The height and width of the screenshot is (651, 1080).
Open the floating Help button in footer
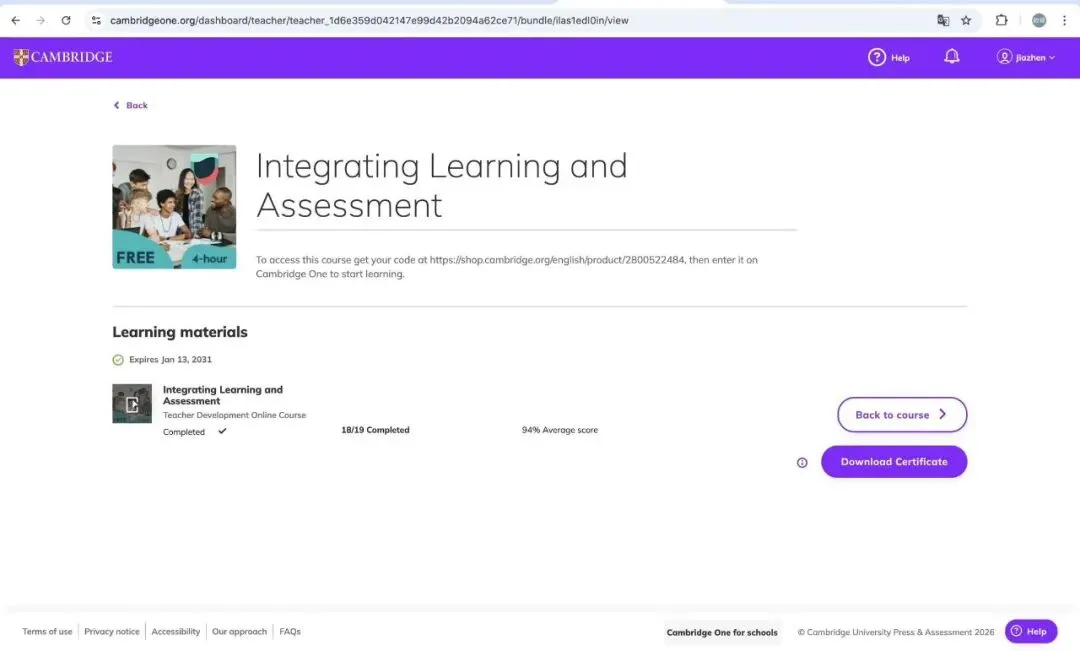tap(1030, 631)
